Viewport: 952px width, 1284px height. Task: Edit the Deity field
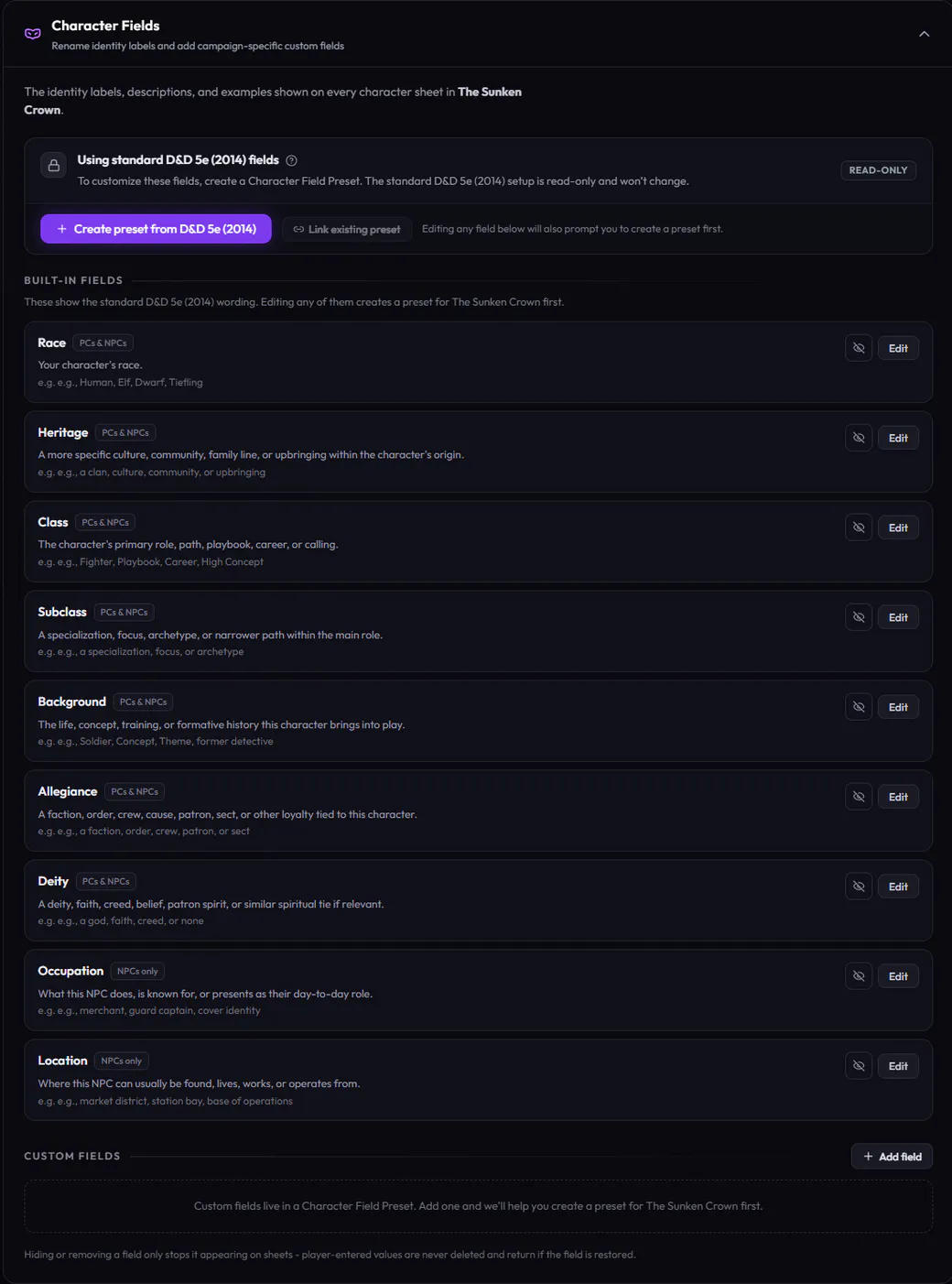click(898, 887)
